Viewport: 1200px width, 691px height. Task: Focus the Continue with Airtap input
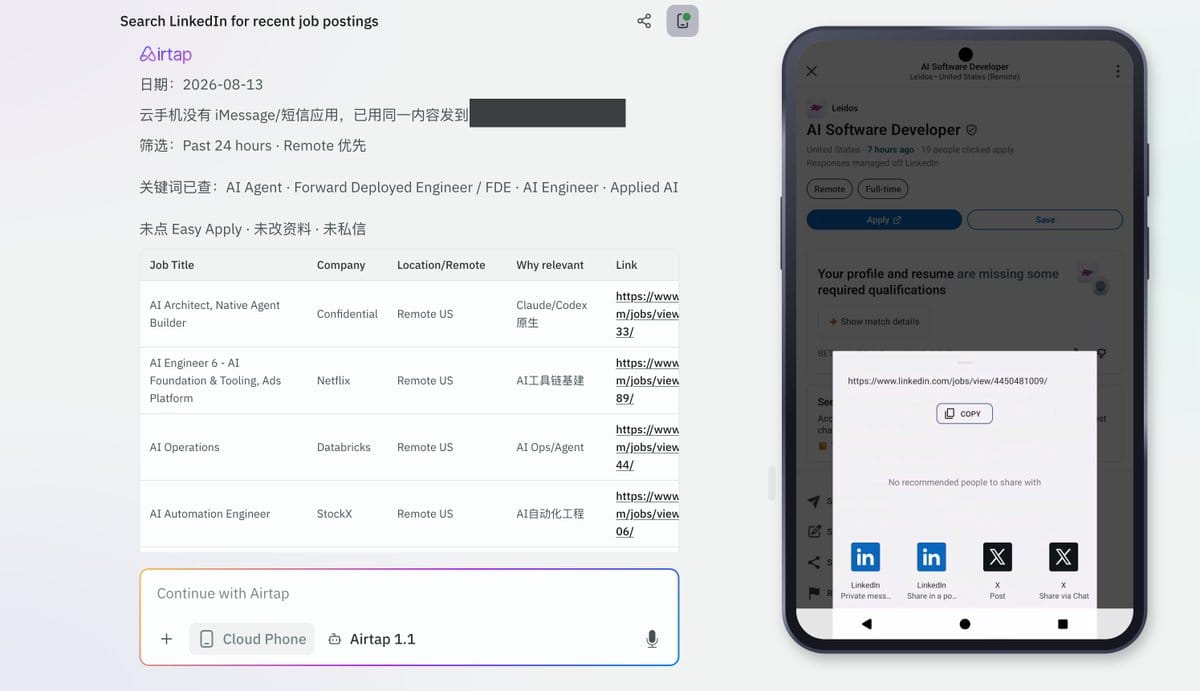[x=409, y=593]
